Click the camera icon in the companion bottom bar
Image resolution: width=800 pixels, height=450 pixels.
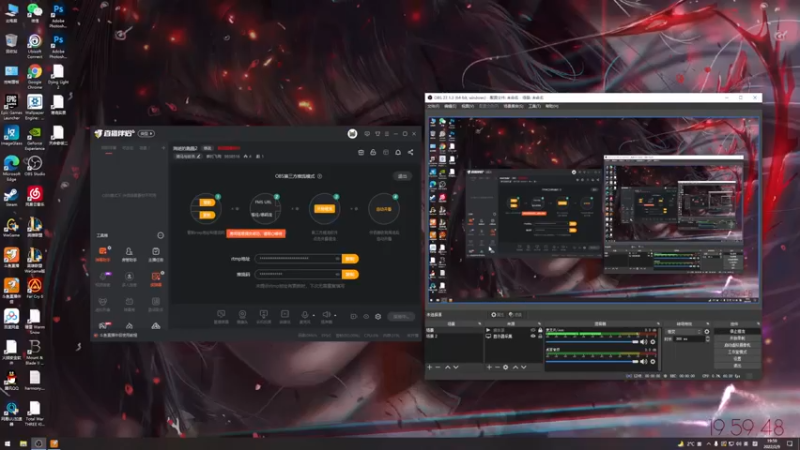(x=242, y=316)
